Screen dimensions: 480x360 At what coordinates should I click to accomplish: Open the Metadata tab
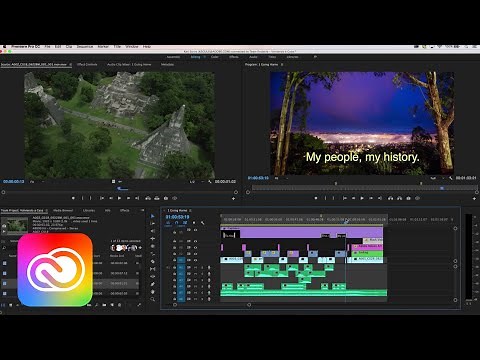pyautogui.click(x=167, y=64)
